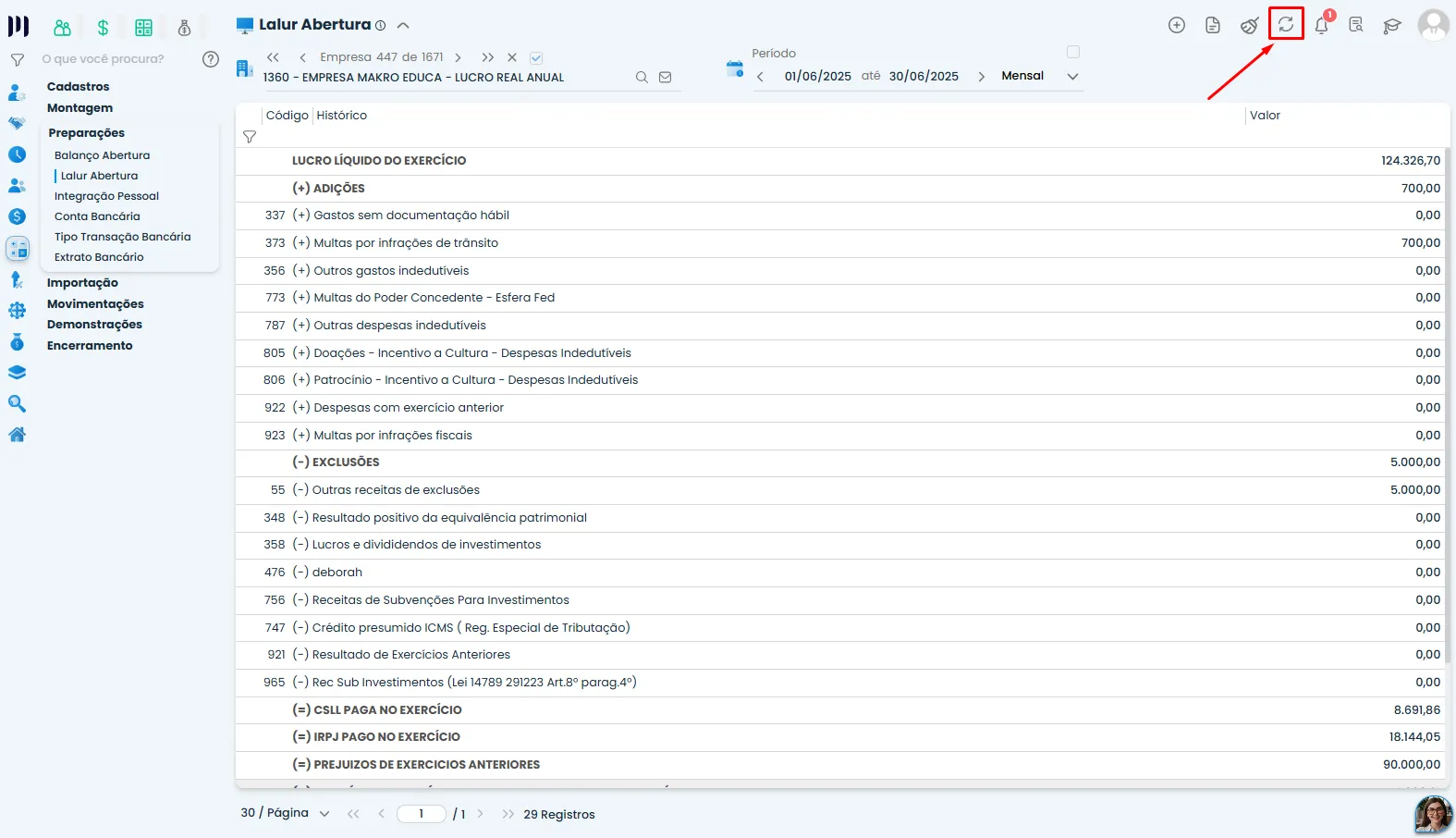This screenshot has width=1456, height=838.
Task: Open the sidebar magnifying glass search icon
Action: [17, 404]
